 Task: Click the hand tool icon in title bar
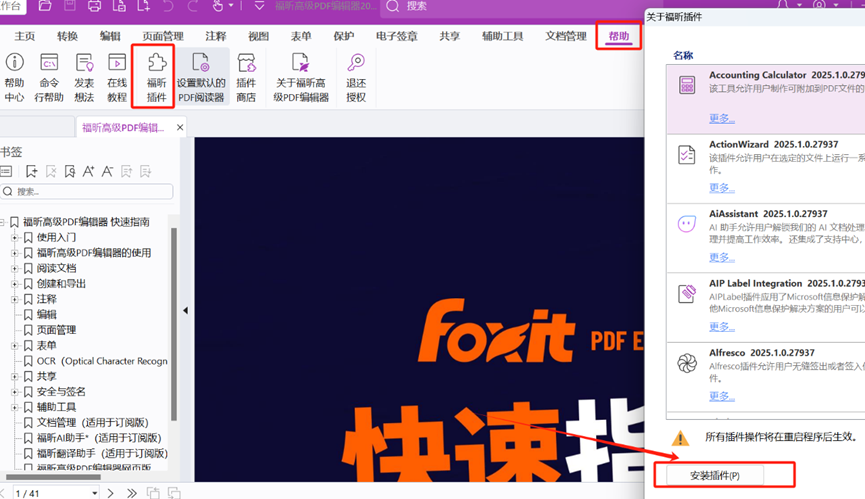click(218, 6)
